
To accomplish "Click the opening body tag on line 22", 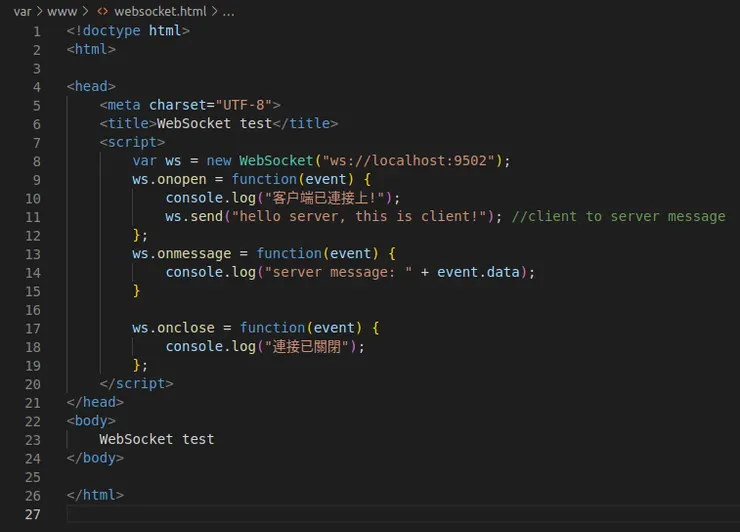I will 91,421.
